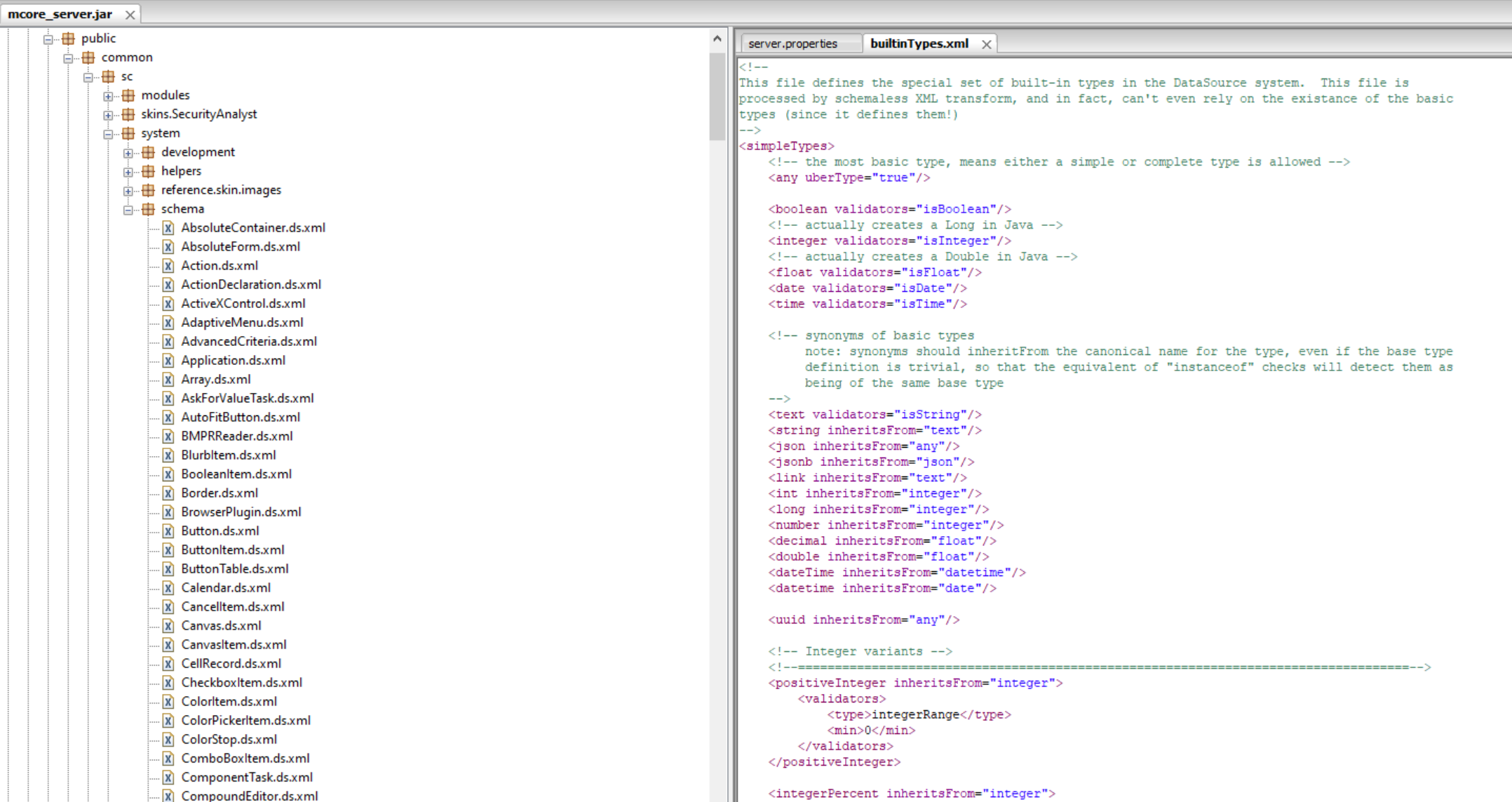The image size is (1512, 802).
Task: Expand the modules package node
Action: [x=108, y=96]
